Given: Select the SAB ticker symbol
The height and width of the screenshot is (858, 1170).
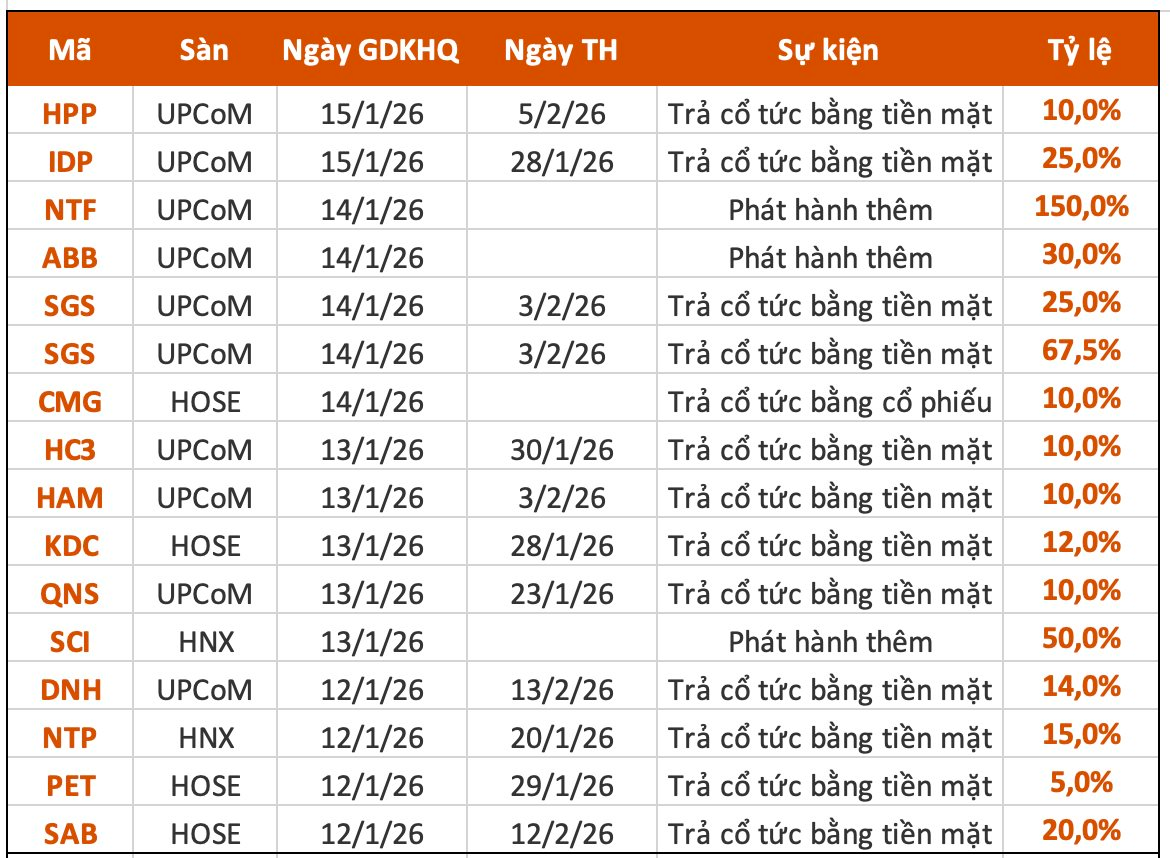Looking at the screenshot, I should 70,834.
